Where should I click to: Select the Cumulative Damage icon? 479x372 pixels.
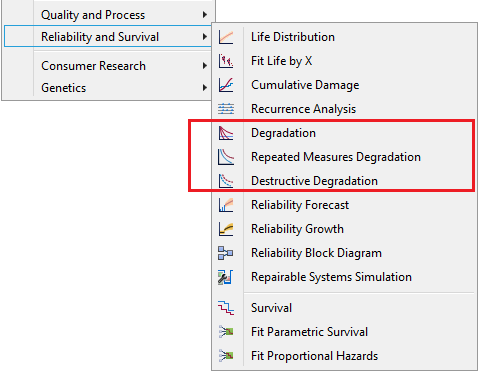(226, 85)
